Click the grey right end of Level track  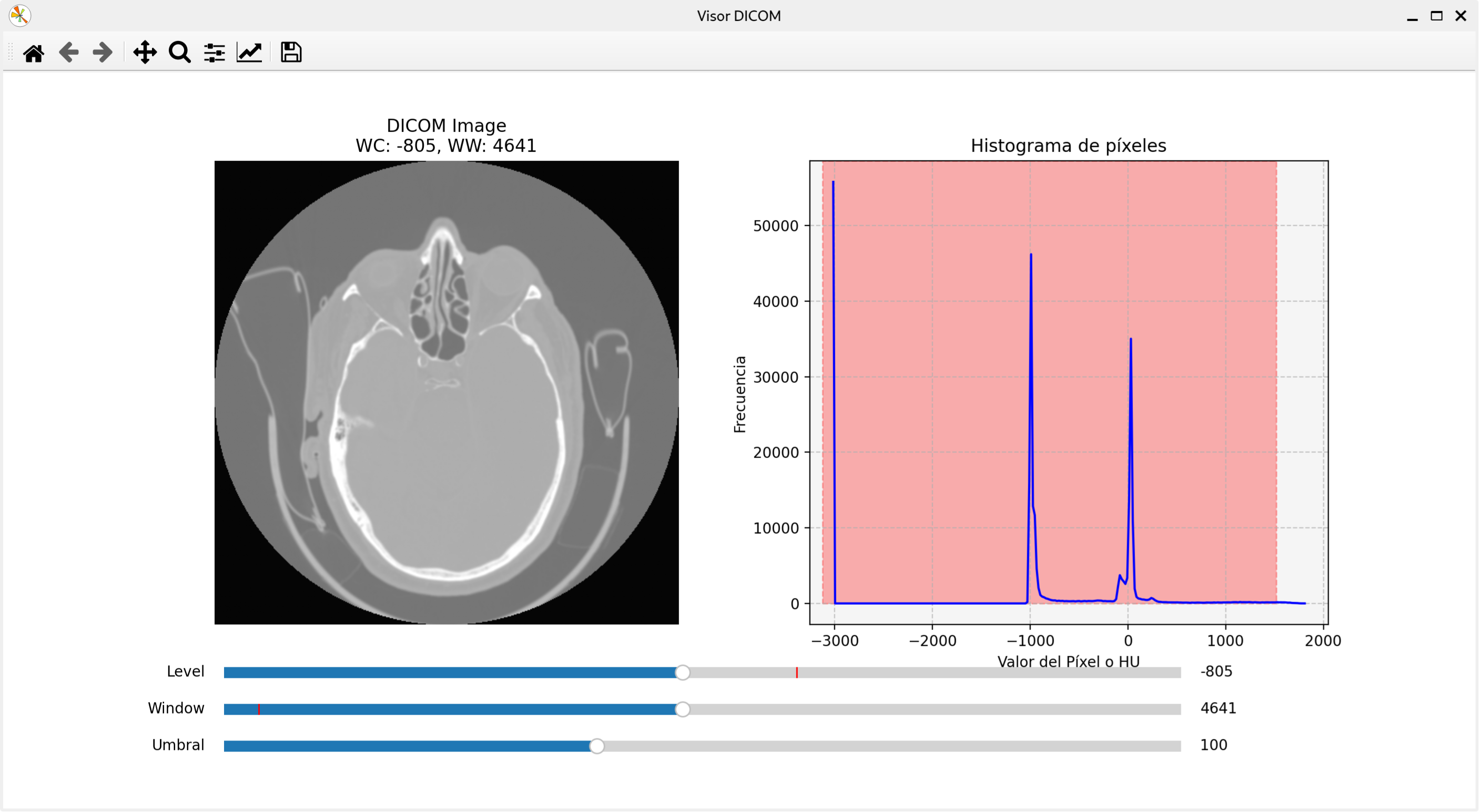pos(1166,673)
